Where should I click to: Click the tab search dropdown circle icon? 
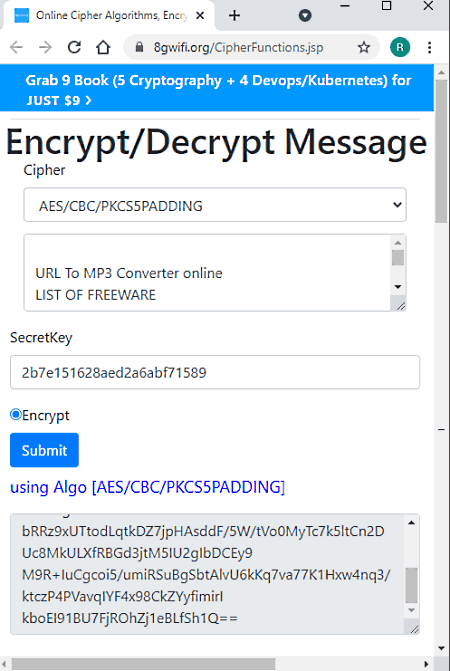point(305,16)
